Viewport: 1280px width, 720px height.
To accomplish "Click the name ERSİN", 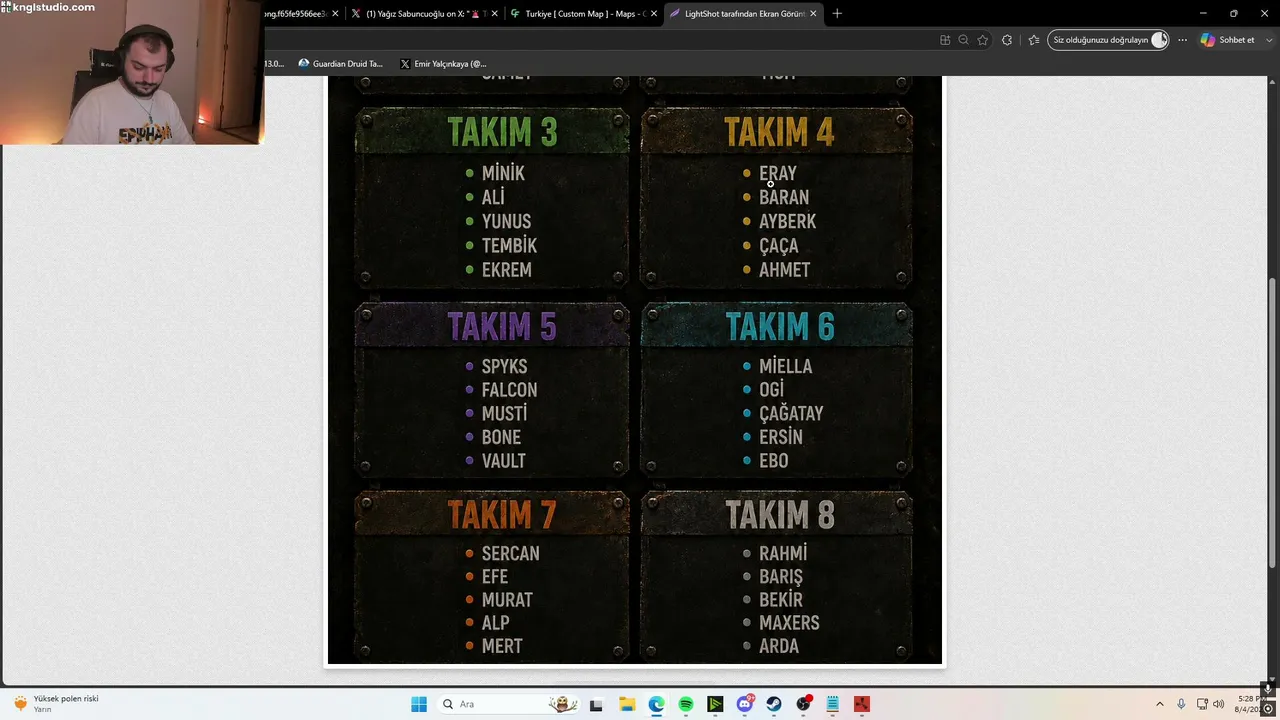I will [780, 437].
